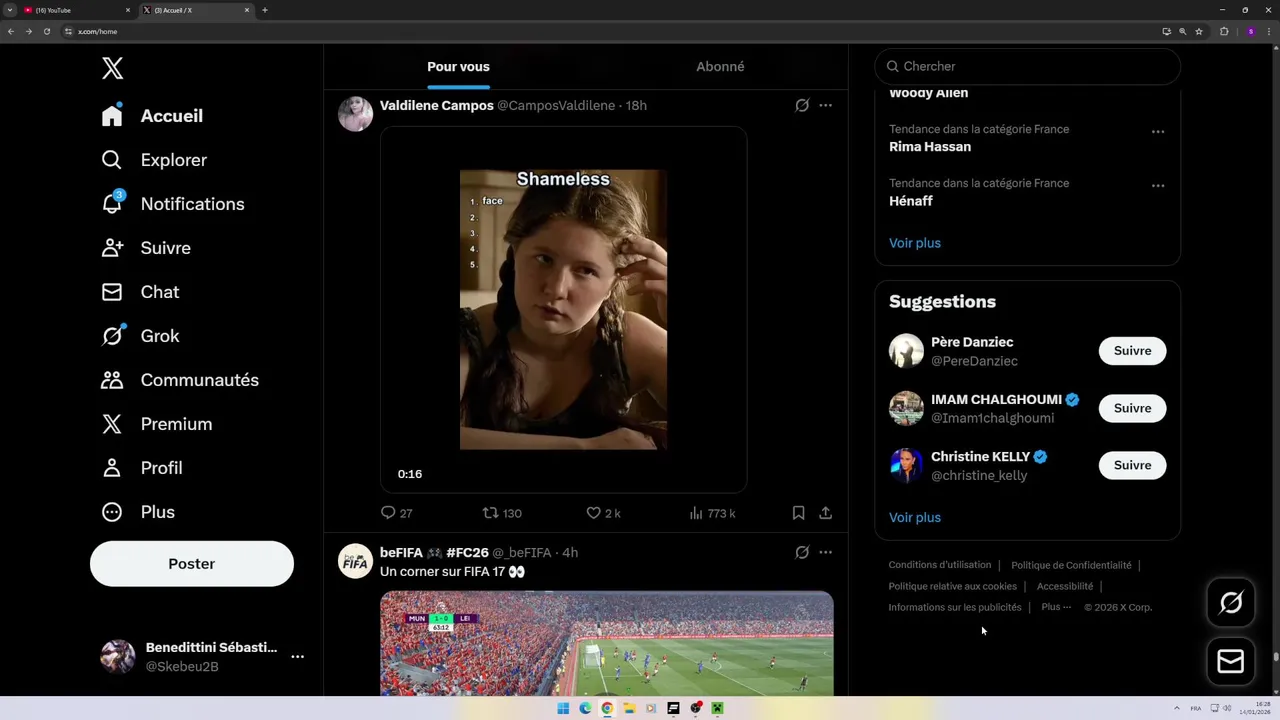Open the FIFA 17 corner video
The width and height of the screenshot is (1280, 720).
tap(606, 643)
